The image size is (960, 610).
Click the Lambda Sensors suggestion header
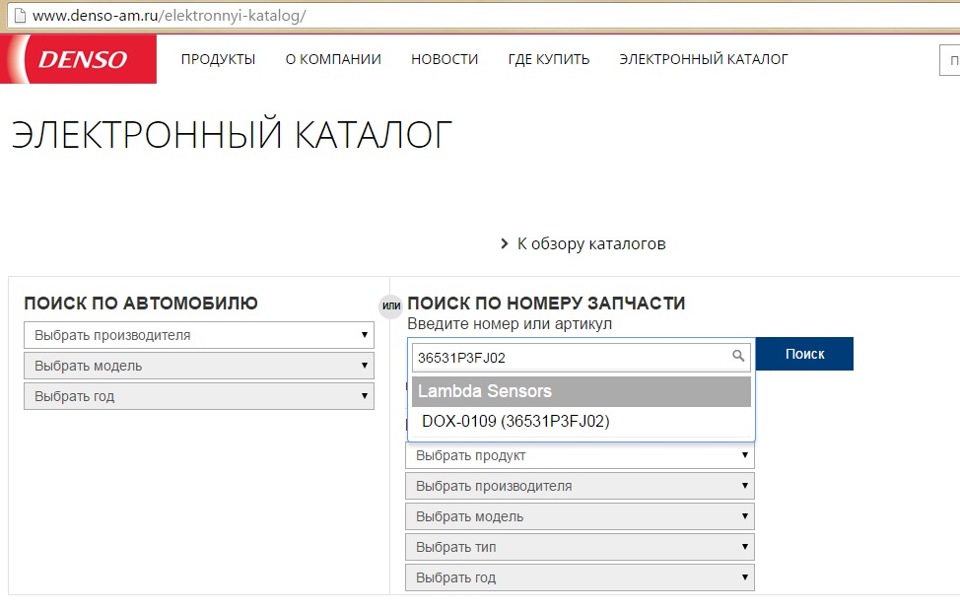point(582,391)
